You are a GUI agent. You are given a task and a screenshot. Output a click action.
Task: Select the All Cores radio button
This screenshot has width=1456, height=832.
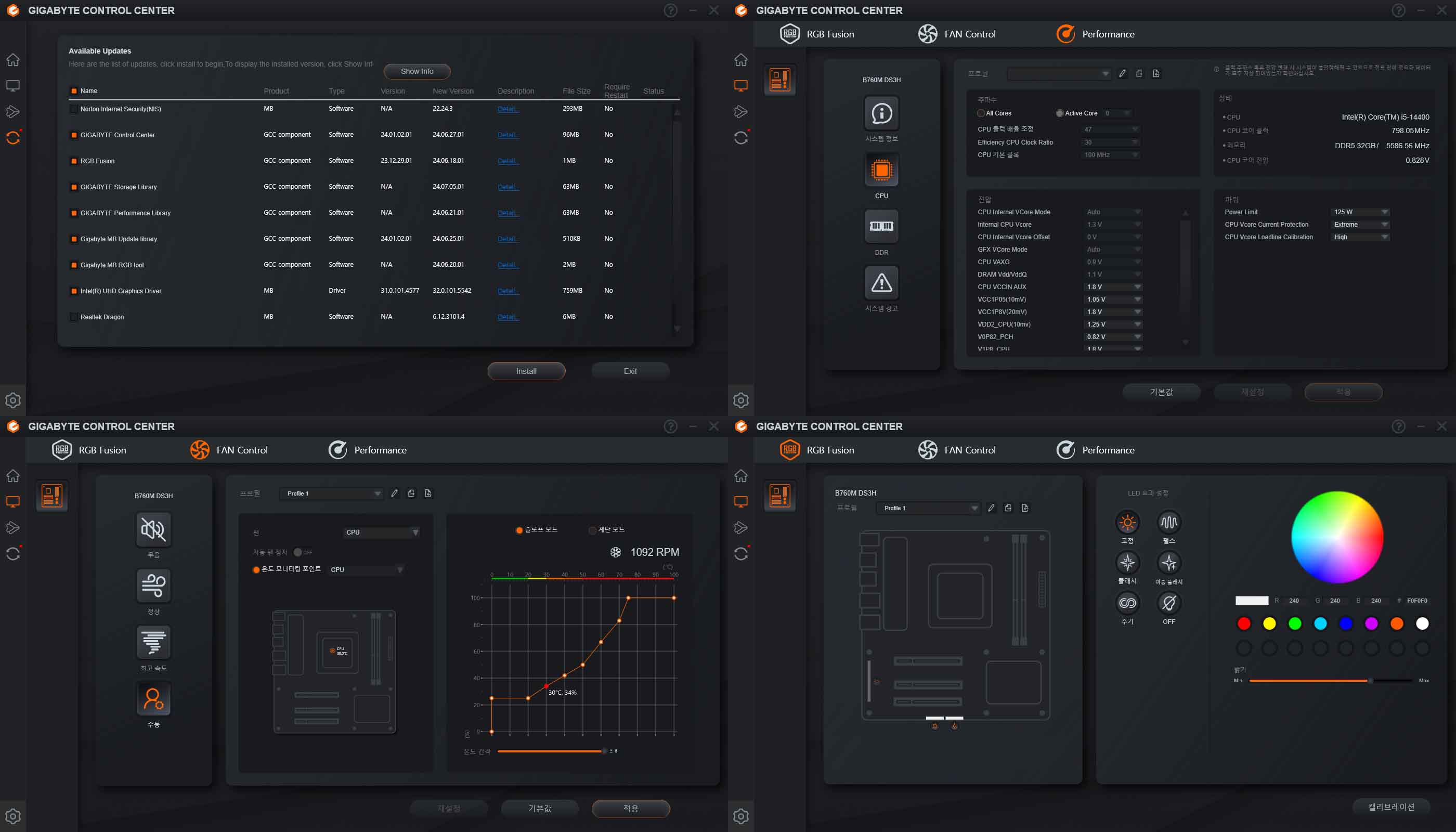coord(981,113)
